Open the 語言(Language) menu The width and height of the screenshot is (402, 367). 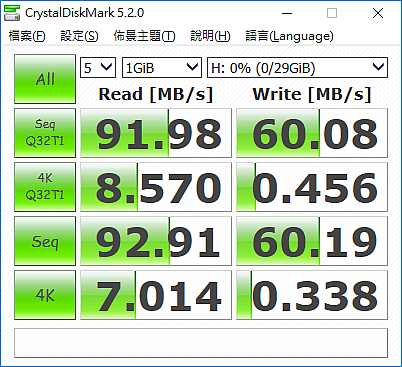(x=289, y=36)
